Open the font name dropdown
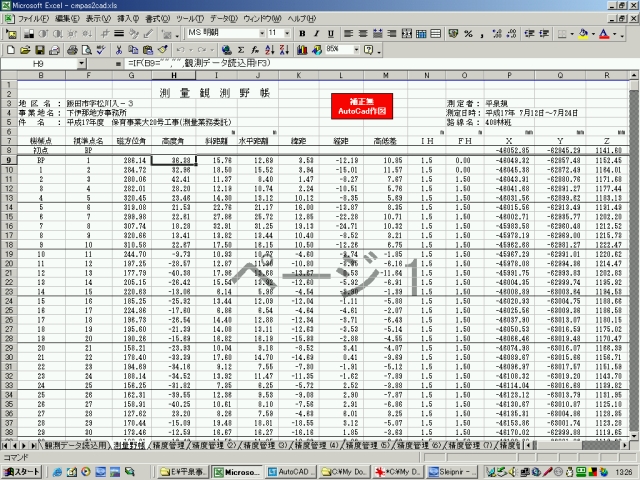 coord(260,33)
